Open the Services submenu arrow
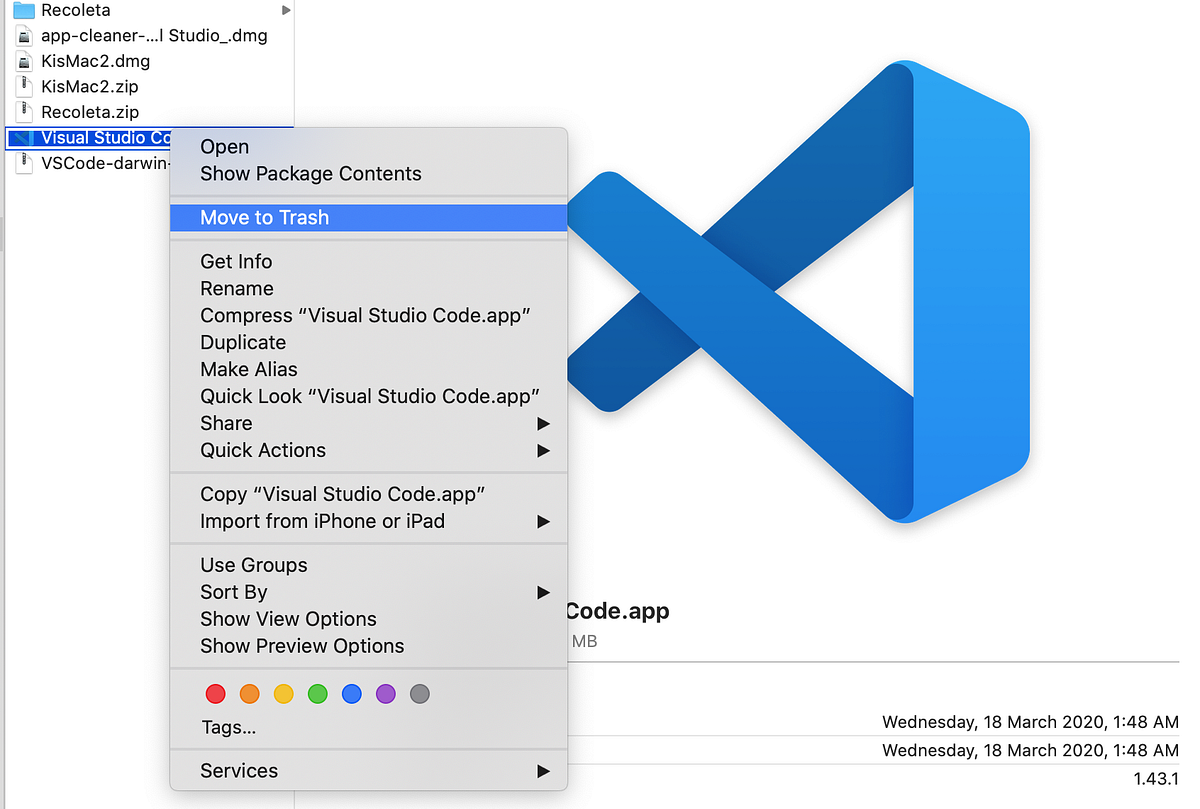Image resolution: width=1200 pixels, height=809 pixels. 543,771
